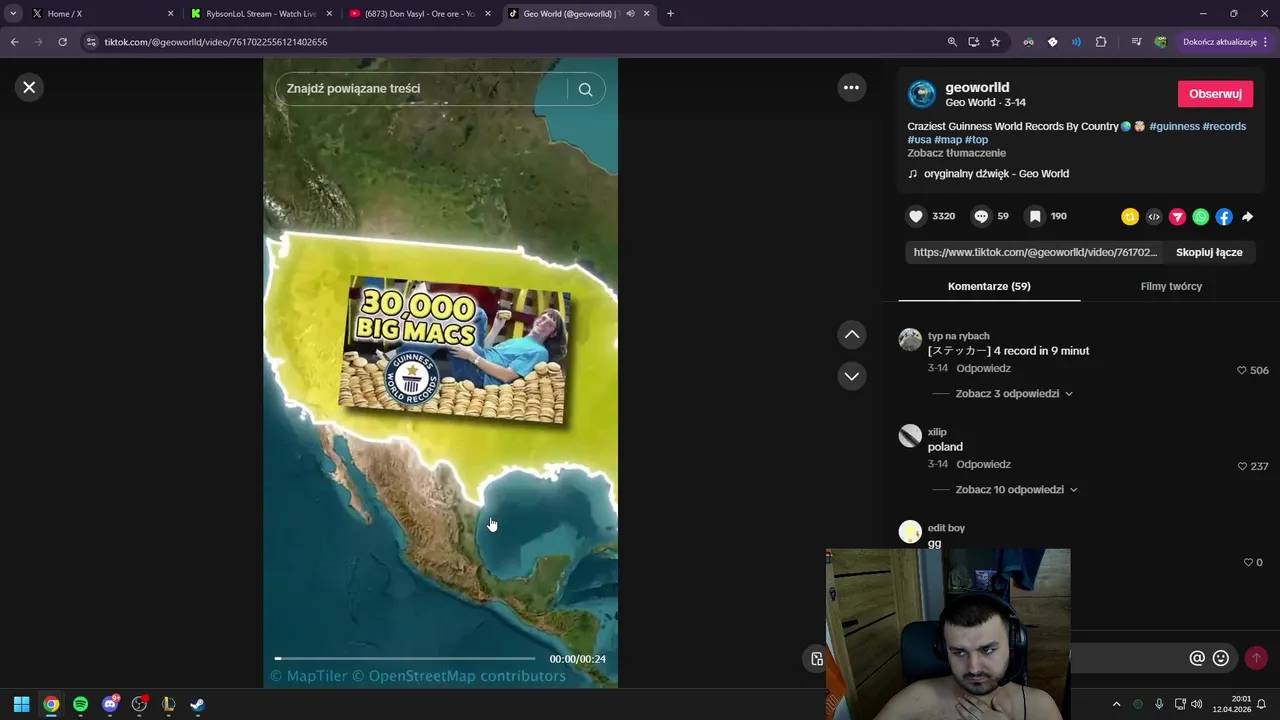
Task: Go to previous video with up arrow
Action: tap(851, 334)
